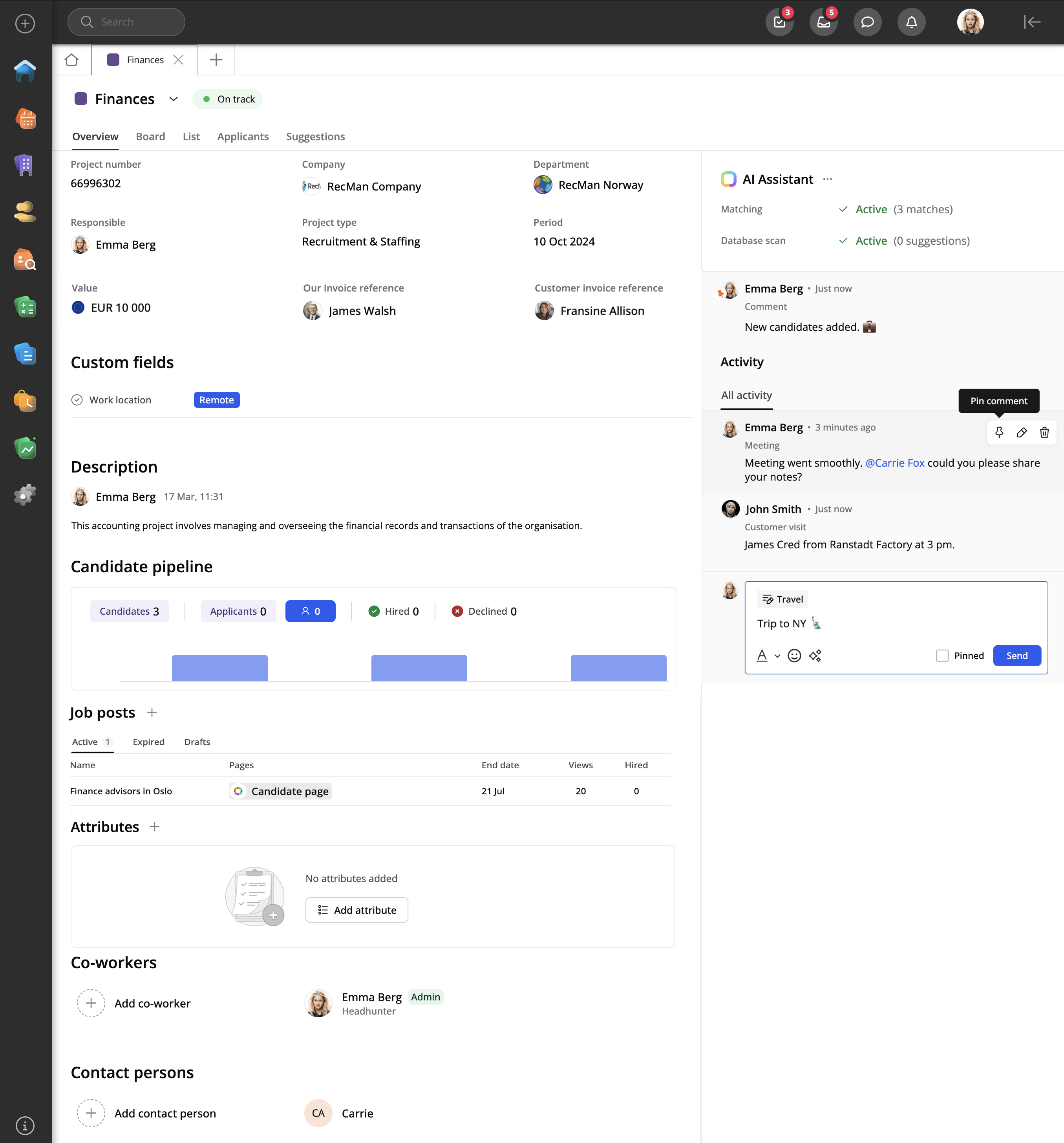
Task: Send the Trip to NY comment
Action: tap(1016, 656)
